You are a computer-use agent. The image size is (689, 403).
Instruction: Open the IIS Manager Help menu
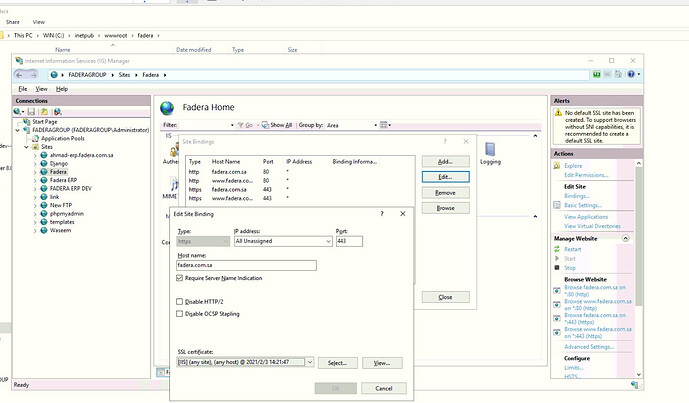(62, 89)
